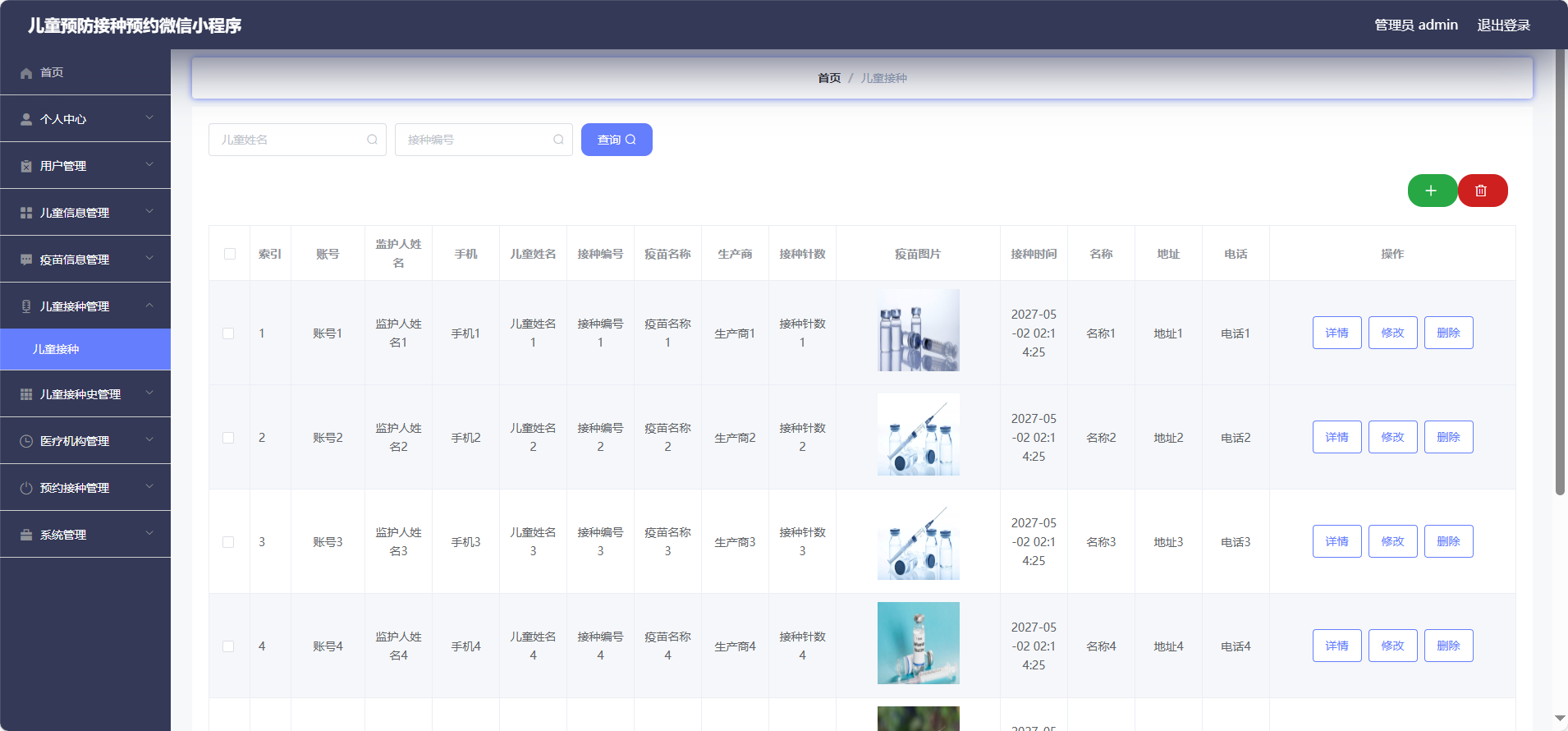Check the row 2 checkbox for 账号2
This screenshot has height=731, width=1568.
pyautogui.click(x=228, y=438)
